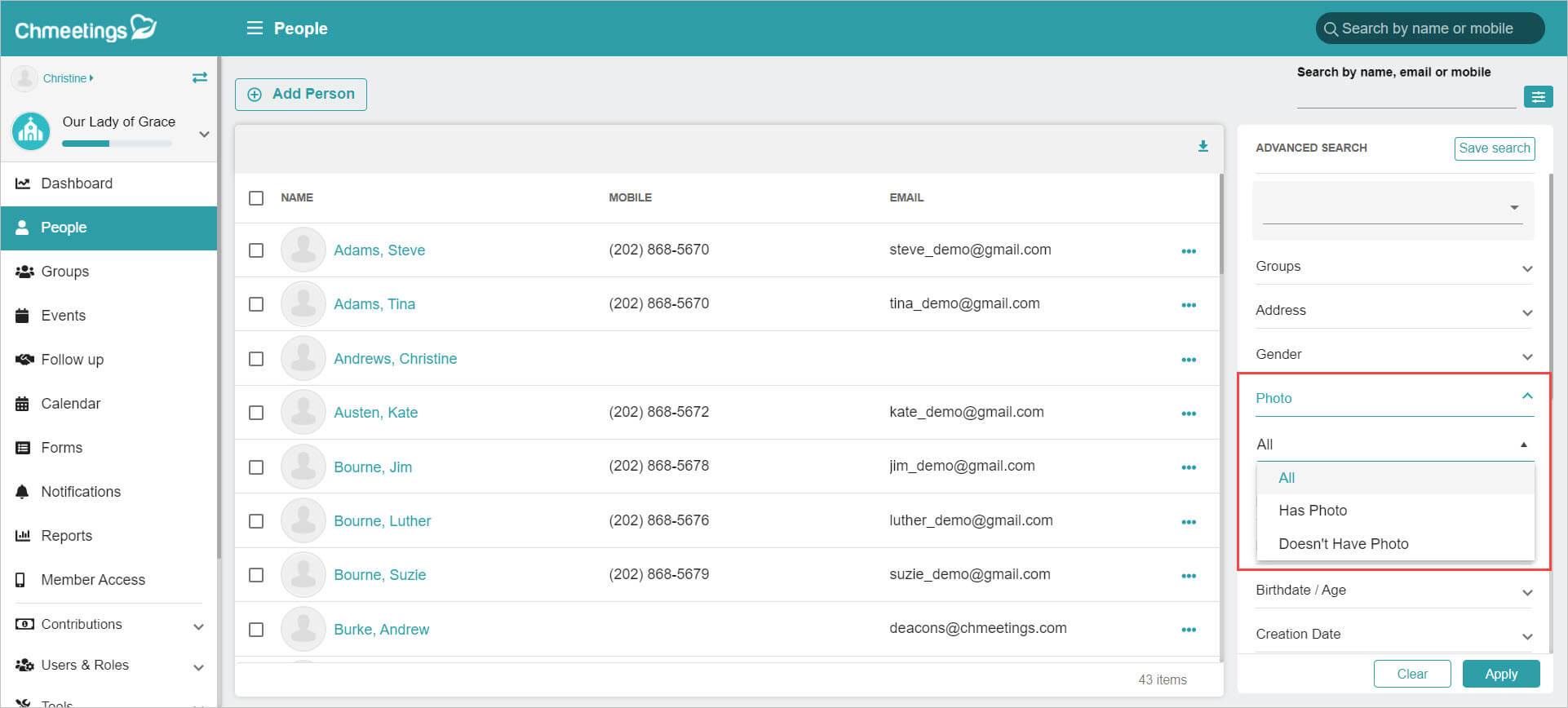The height and width of the screenshot is (708, 1568).
Task: Select the checkbox for Andrews, Christine
Action: pos(256,359)
